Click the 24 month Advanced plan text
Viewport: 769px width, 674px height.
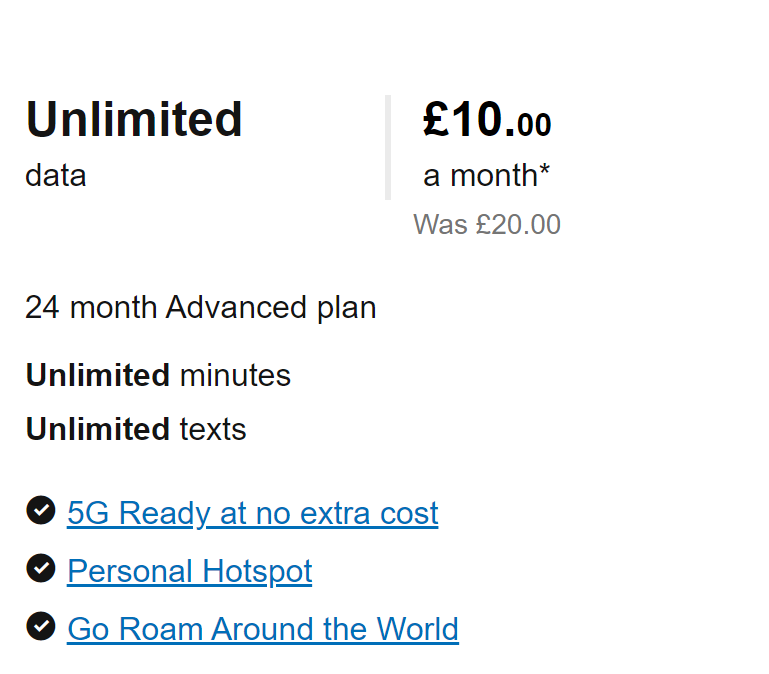(201, 308)
